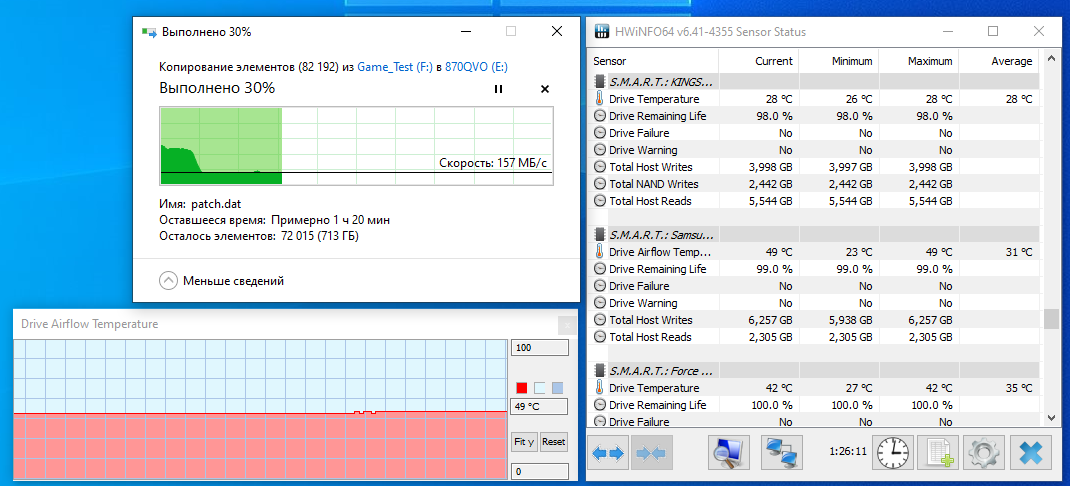Select the S.M.A.R.T.: Samsu... sensor group
Screen dimensions: 1070x486
tap(813, 235)
